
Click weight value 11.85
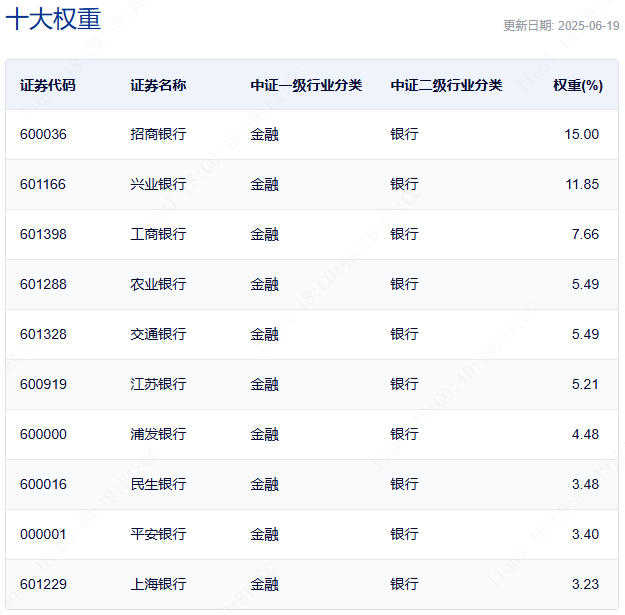click(x=582, y=184)
